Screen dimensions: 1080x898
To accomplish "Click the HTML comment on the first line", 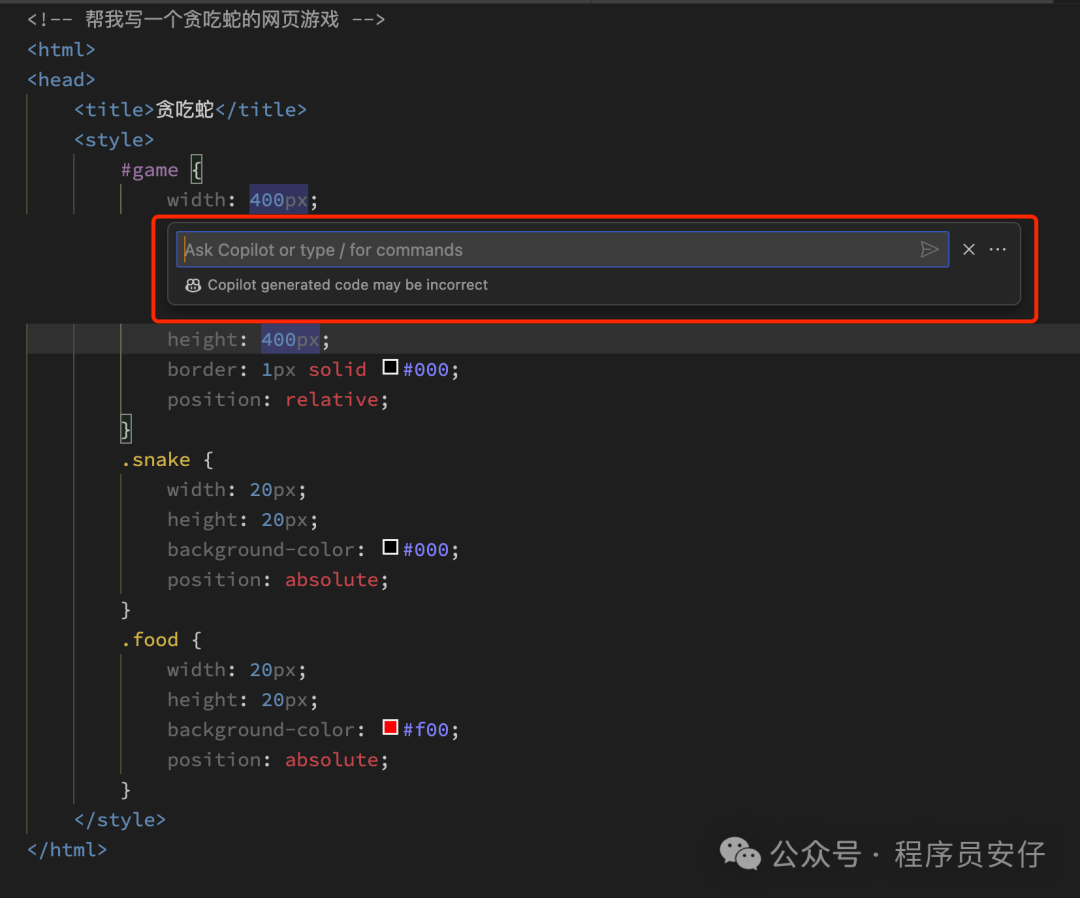I will click(205, 20).
